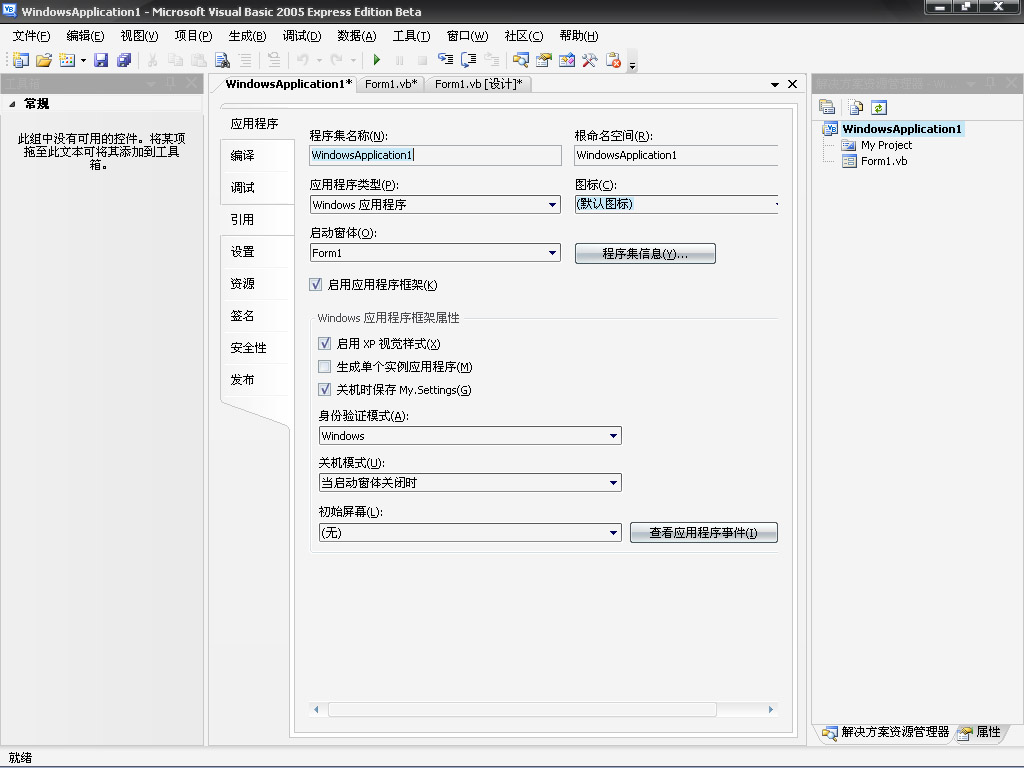The width and height of the screenshot is (1024, 768).
Task: Select Form1.vb in Solution Explorer
Action: click(884, 161)
